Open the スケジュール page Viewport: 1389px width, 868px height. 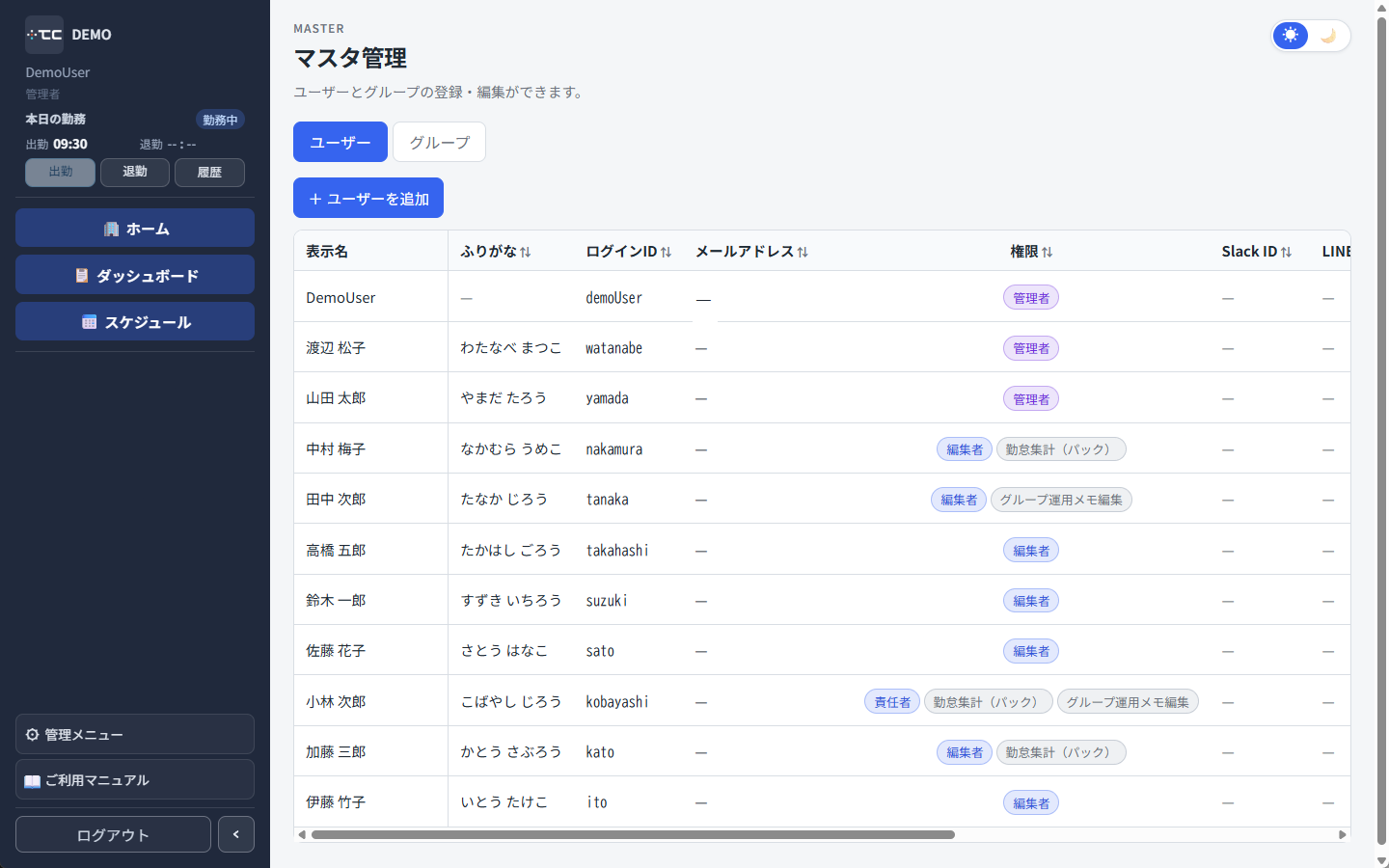135,321
